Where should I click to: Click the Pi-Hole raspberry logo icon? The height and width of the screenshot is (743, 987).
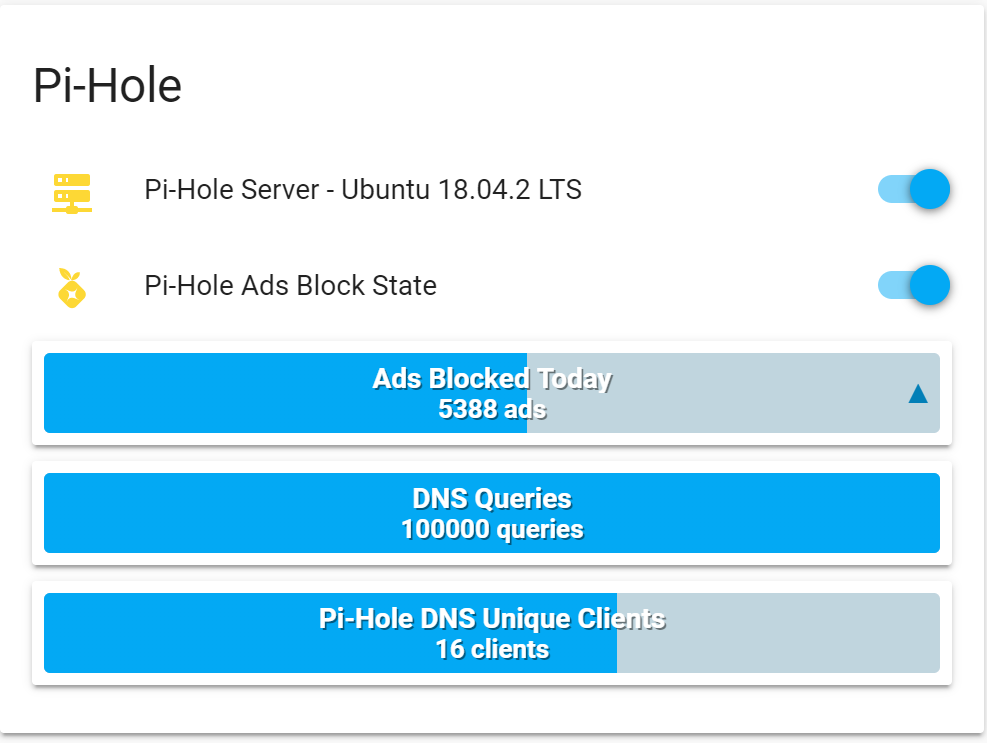pos(72,288)
